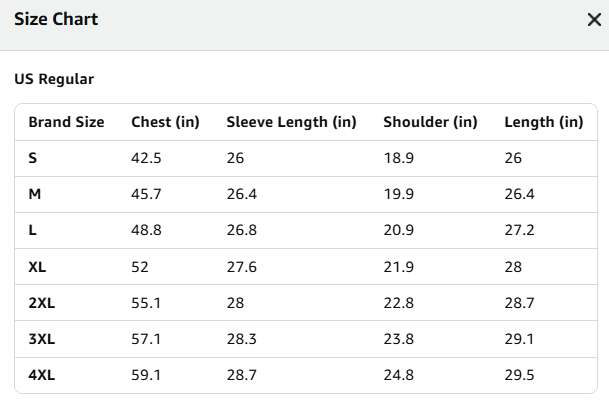Select the Sleeve Length (in) header

291,122
